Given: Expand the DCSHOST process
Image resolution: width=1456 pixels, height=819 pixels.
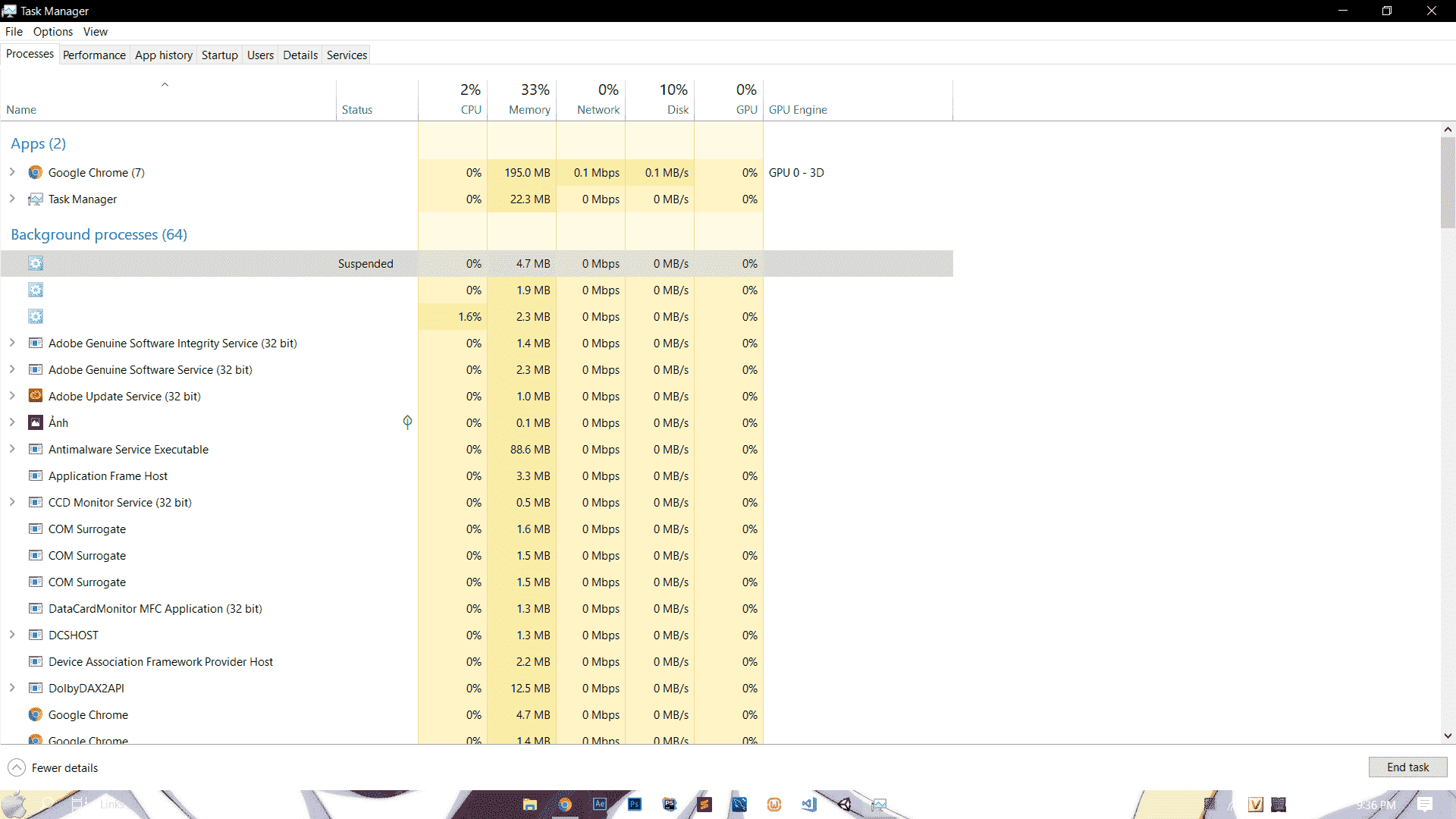Looking at the screenshot, I should [x=12, y=635].
